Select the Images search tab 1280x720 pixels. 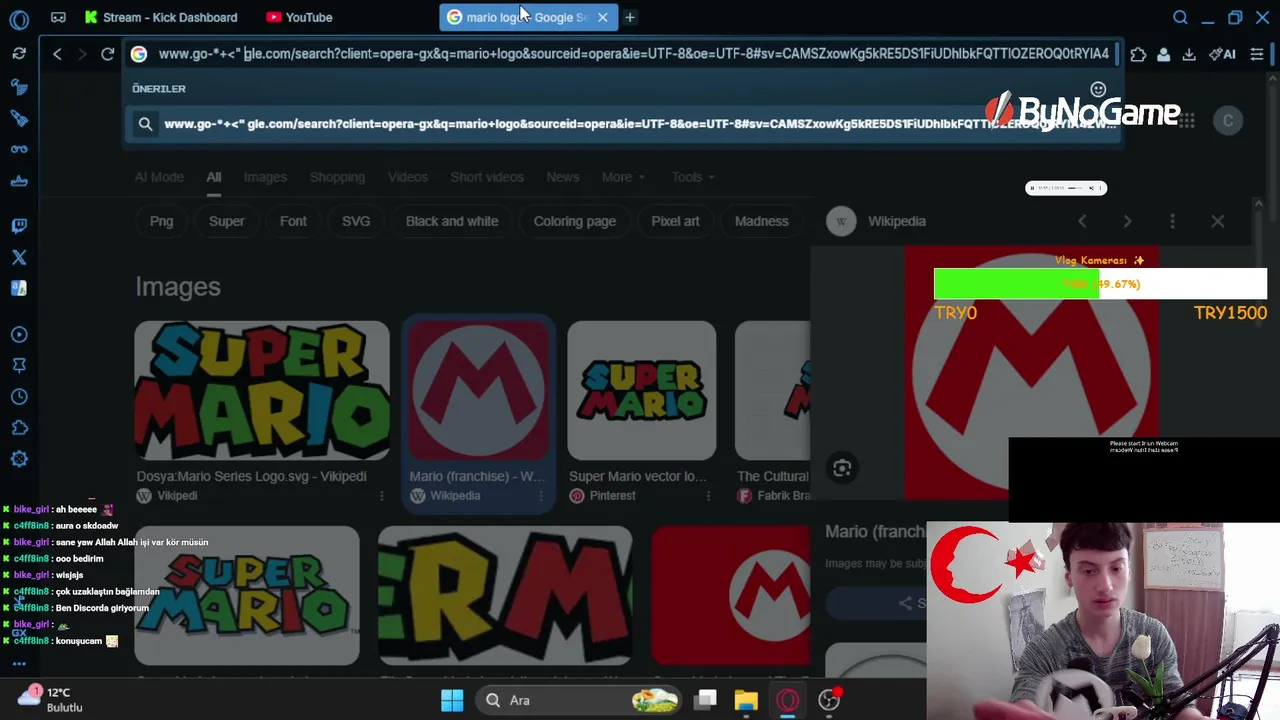point(265,177)
